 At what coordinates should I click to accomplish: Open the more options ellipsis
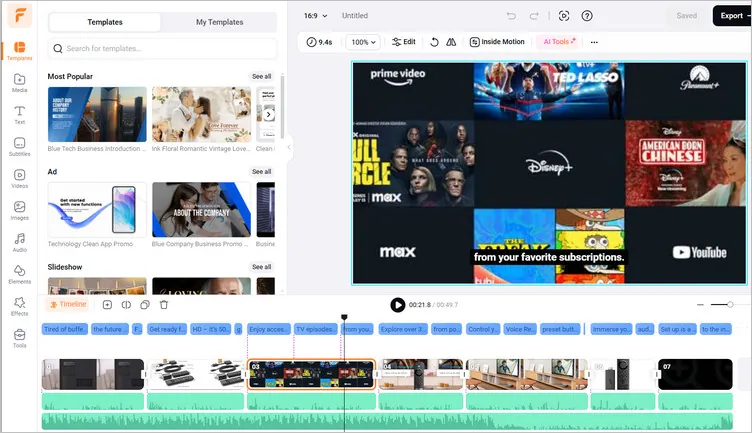tap(594, 42)
